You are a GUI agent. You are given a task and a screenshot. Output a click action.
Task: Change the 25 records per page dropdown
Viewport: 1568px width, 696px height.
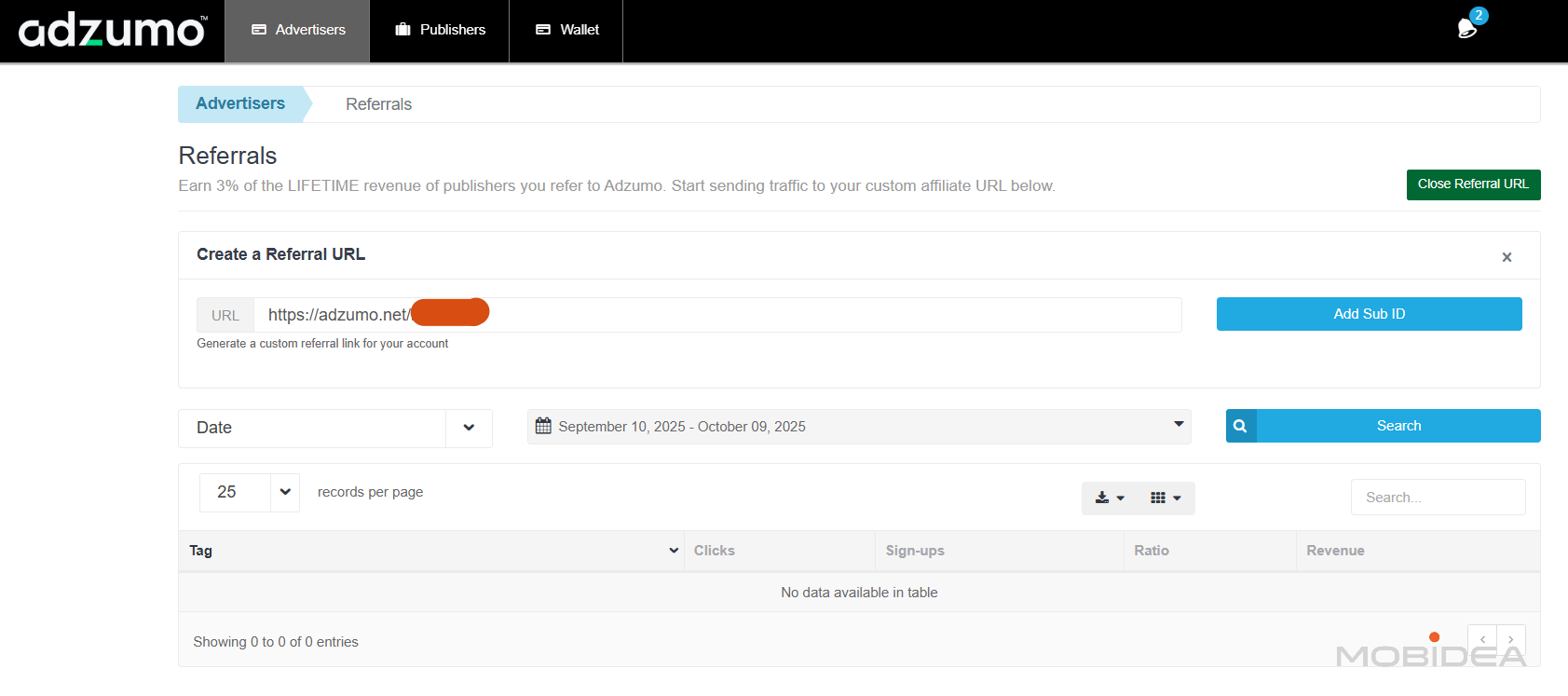pos(249,492)
